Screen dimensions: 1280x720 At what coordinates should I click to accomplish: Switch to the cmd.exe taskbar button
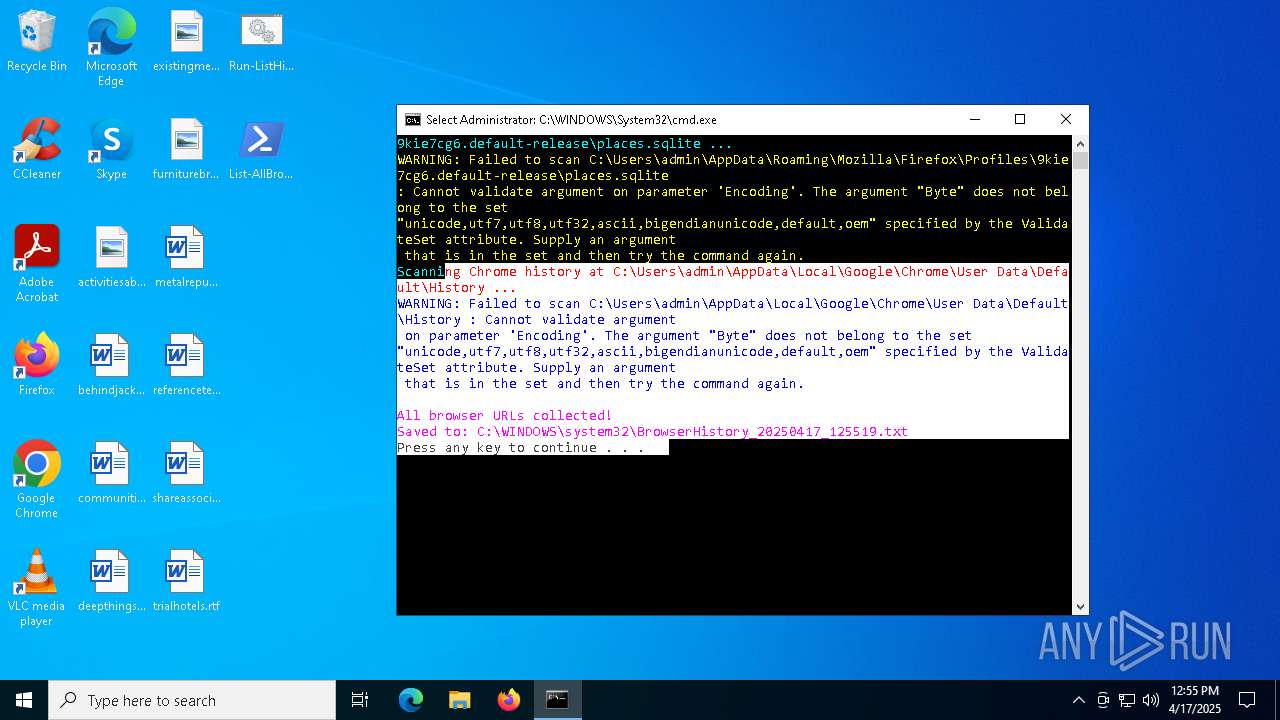coord(557,700)
